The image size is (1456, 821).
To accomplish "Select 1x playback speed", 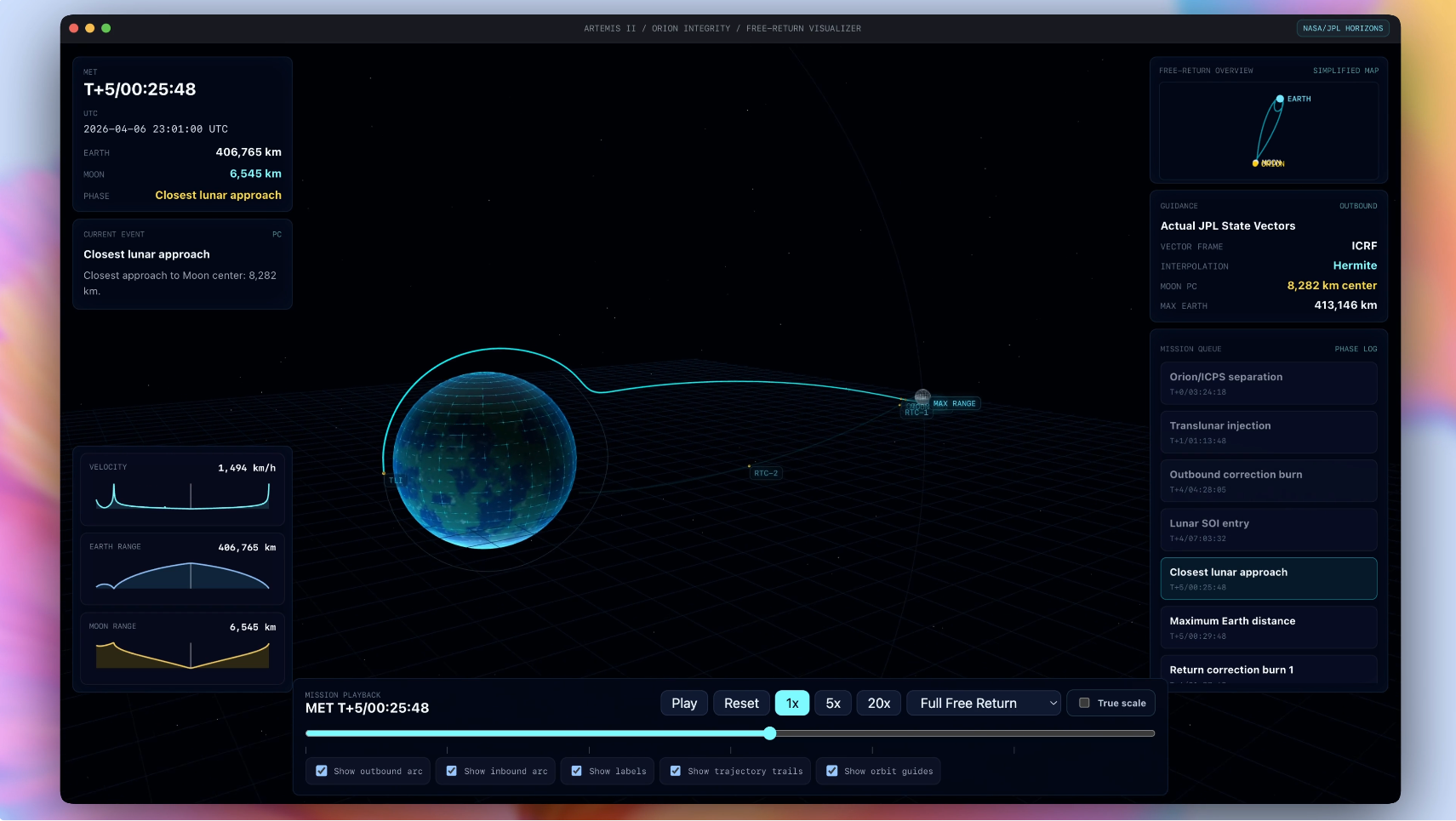I will [792, 703].
